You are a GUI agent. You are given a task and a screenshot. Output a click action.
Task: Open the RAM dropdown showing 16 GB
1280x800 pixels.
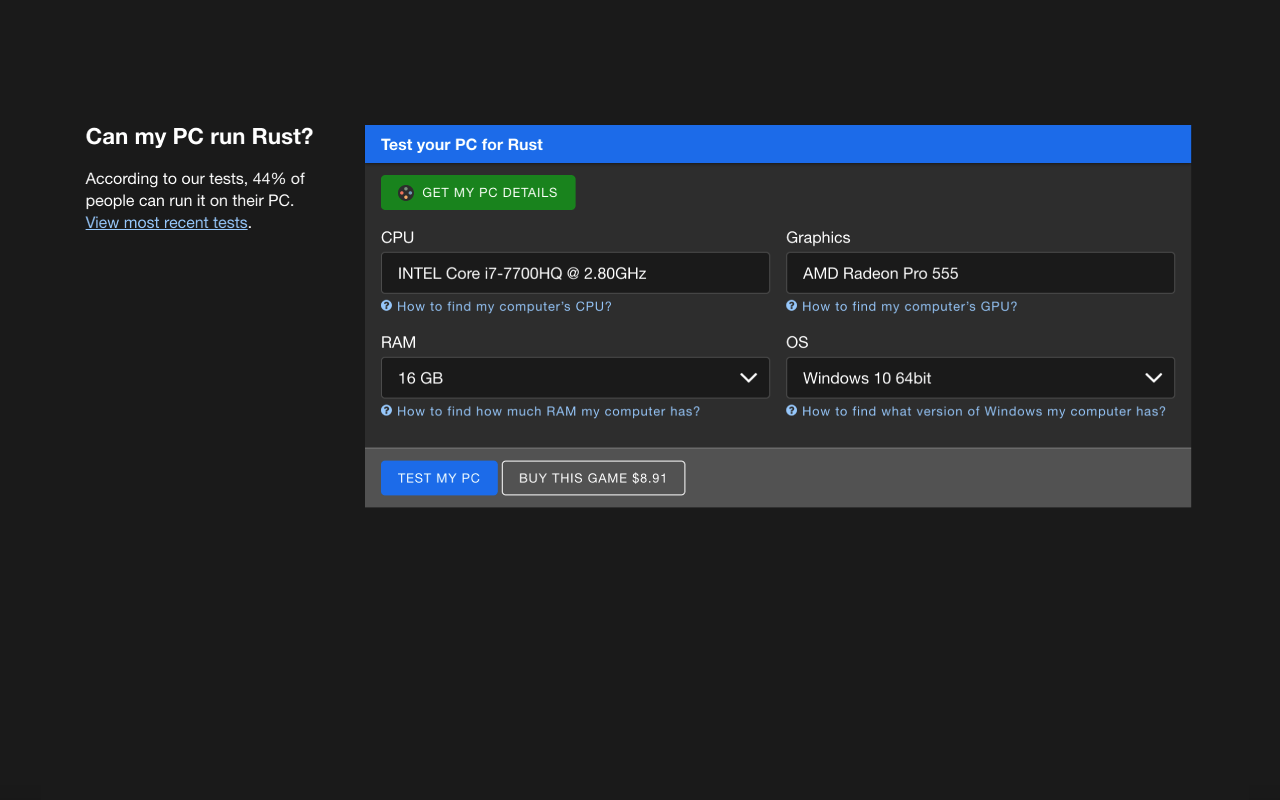575,378
